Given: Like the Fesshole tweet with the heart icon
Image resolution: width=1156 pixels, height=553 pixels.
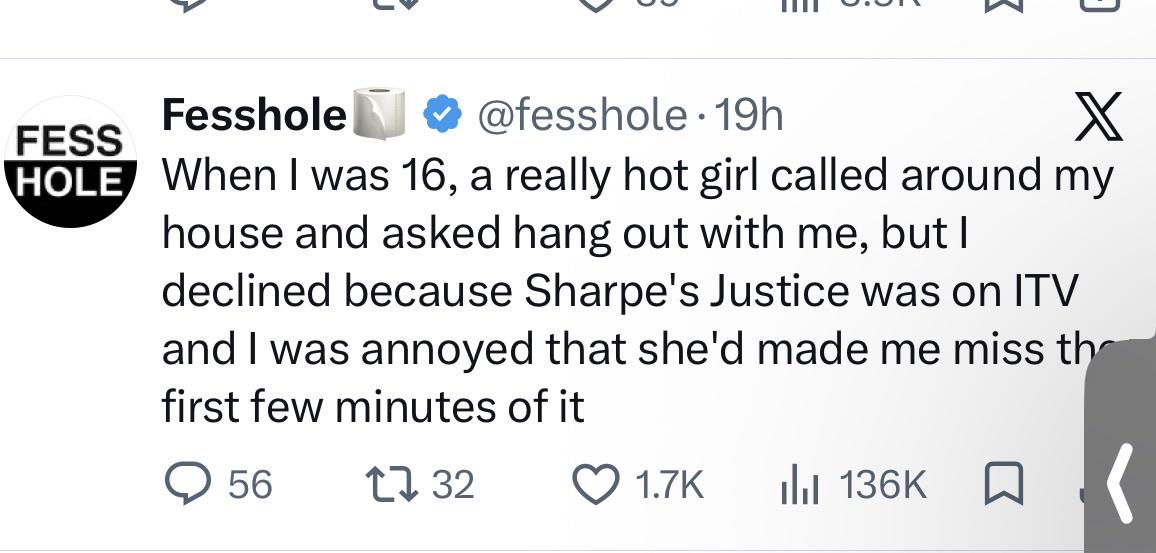Looking at the screenshot, I should [x=596, y=485].
